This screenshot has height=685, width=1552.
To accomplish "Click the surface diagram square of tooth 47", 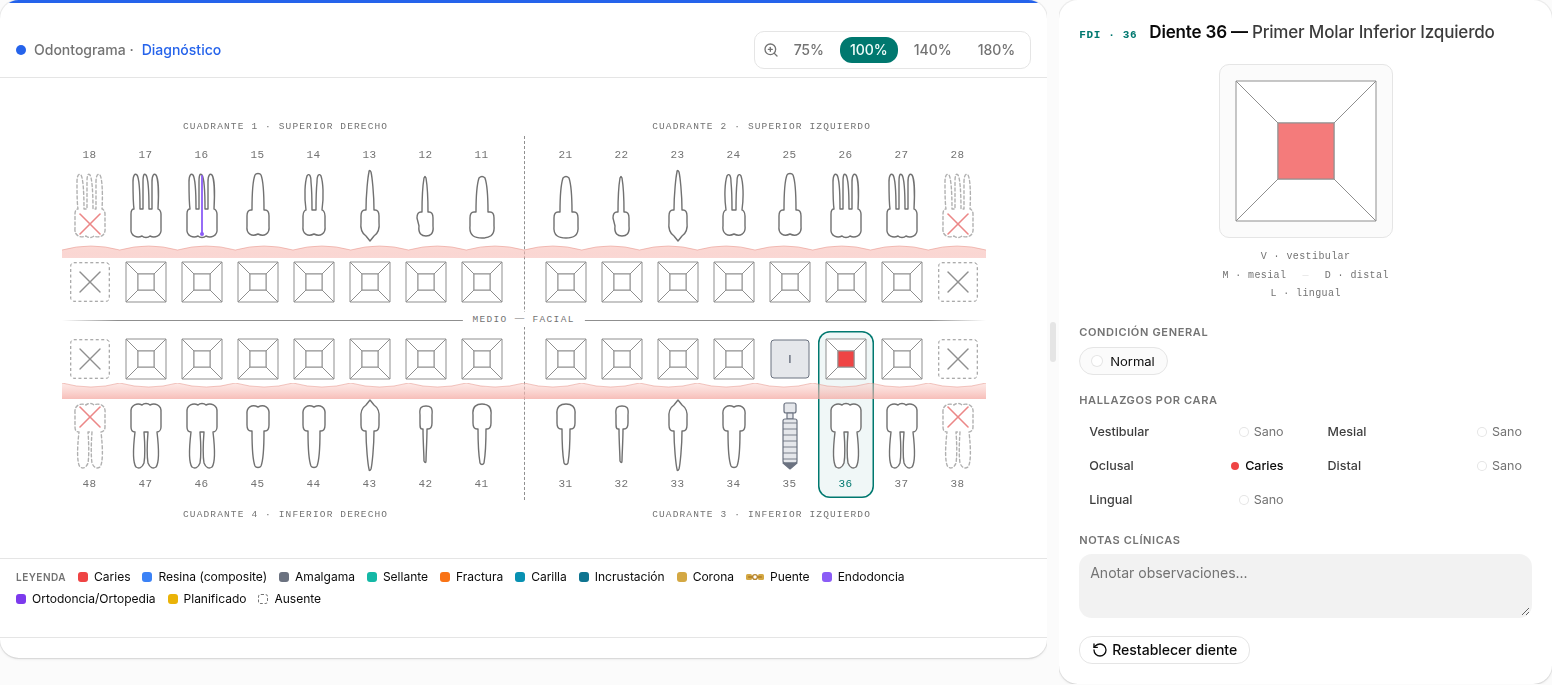I will click(146, 359).
